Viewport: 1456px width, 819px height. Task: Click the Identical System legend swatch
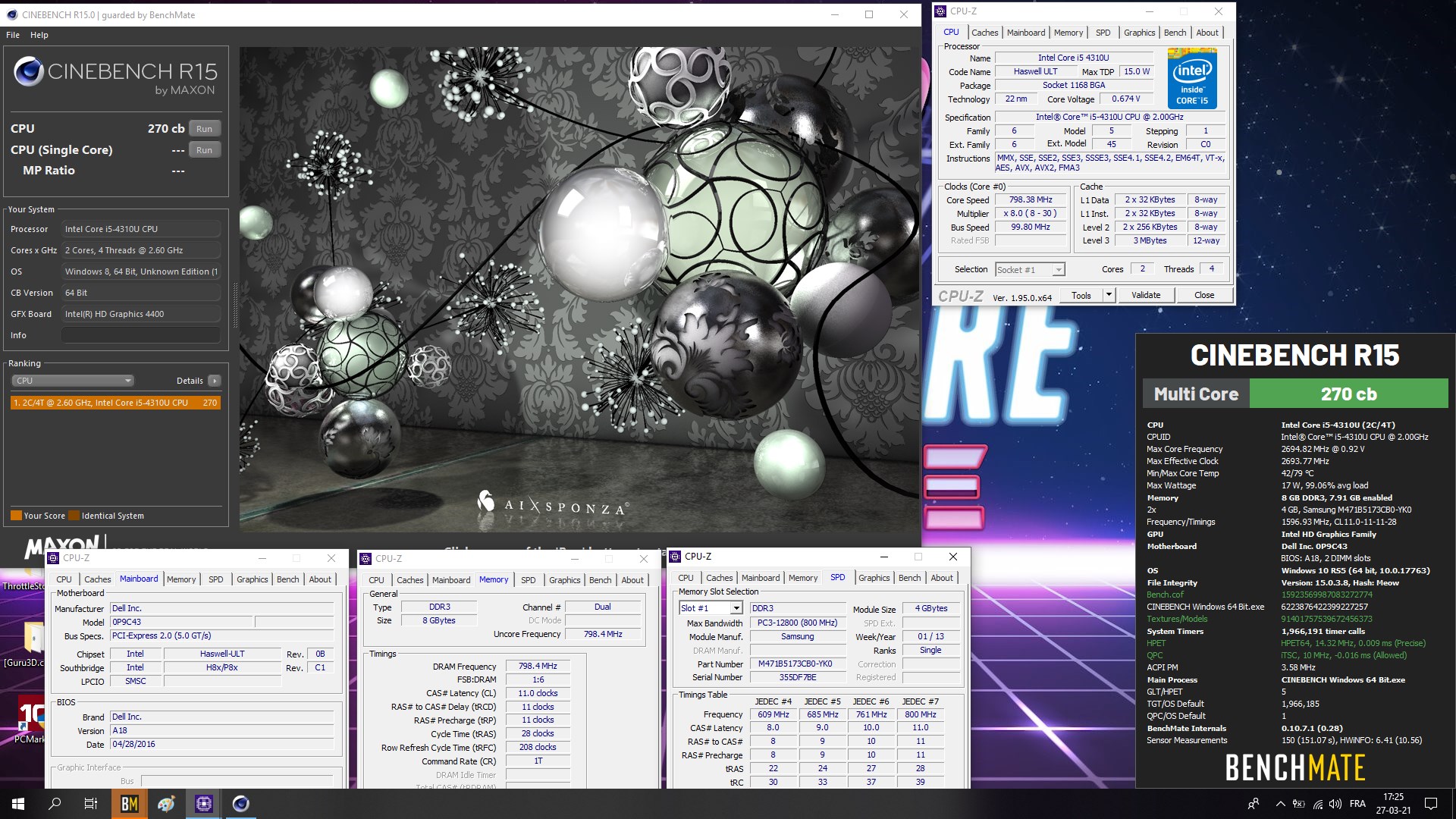click(74, 516)
